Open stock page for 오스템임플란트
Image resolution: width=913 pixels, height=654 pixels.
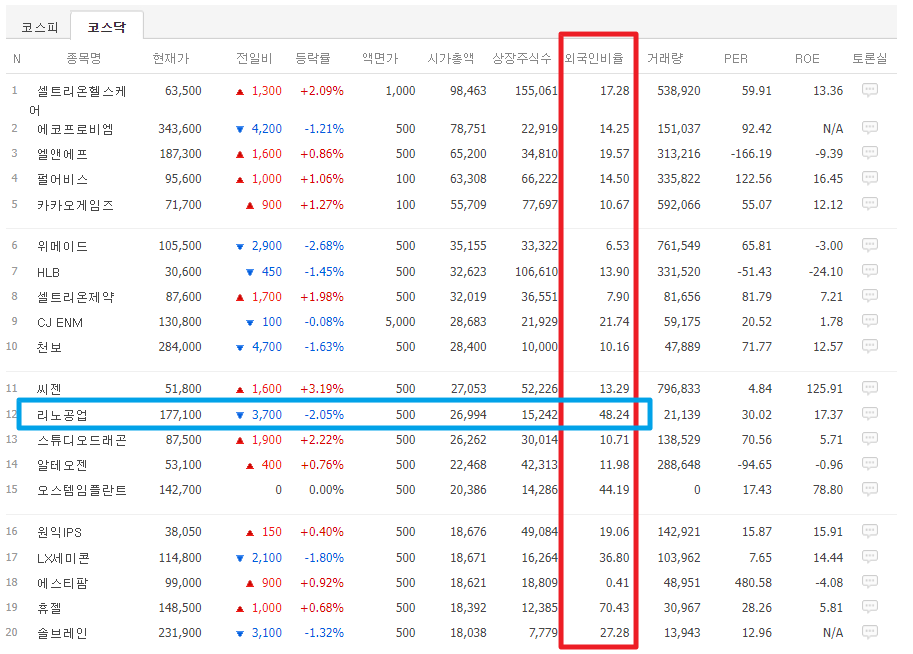pos(82,490)
